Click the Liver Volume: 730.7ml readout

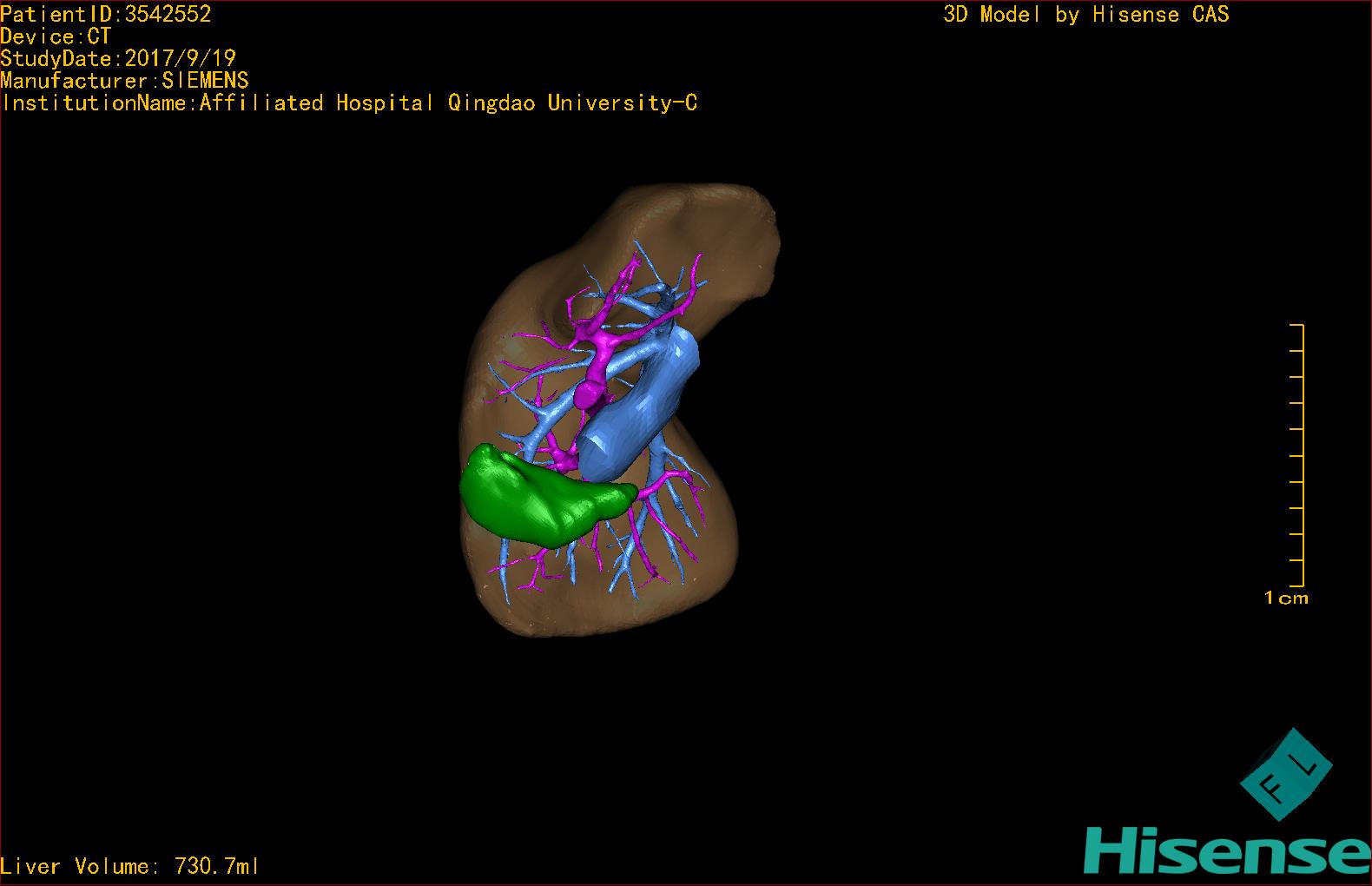pyautogui.click(x=130, y=866)
